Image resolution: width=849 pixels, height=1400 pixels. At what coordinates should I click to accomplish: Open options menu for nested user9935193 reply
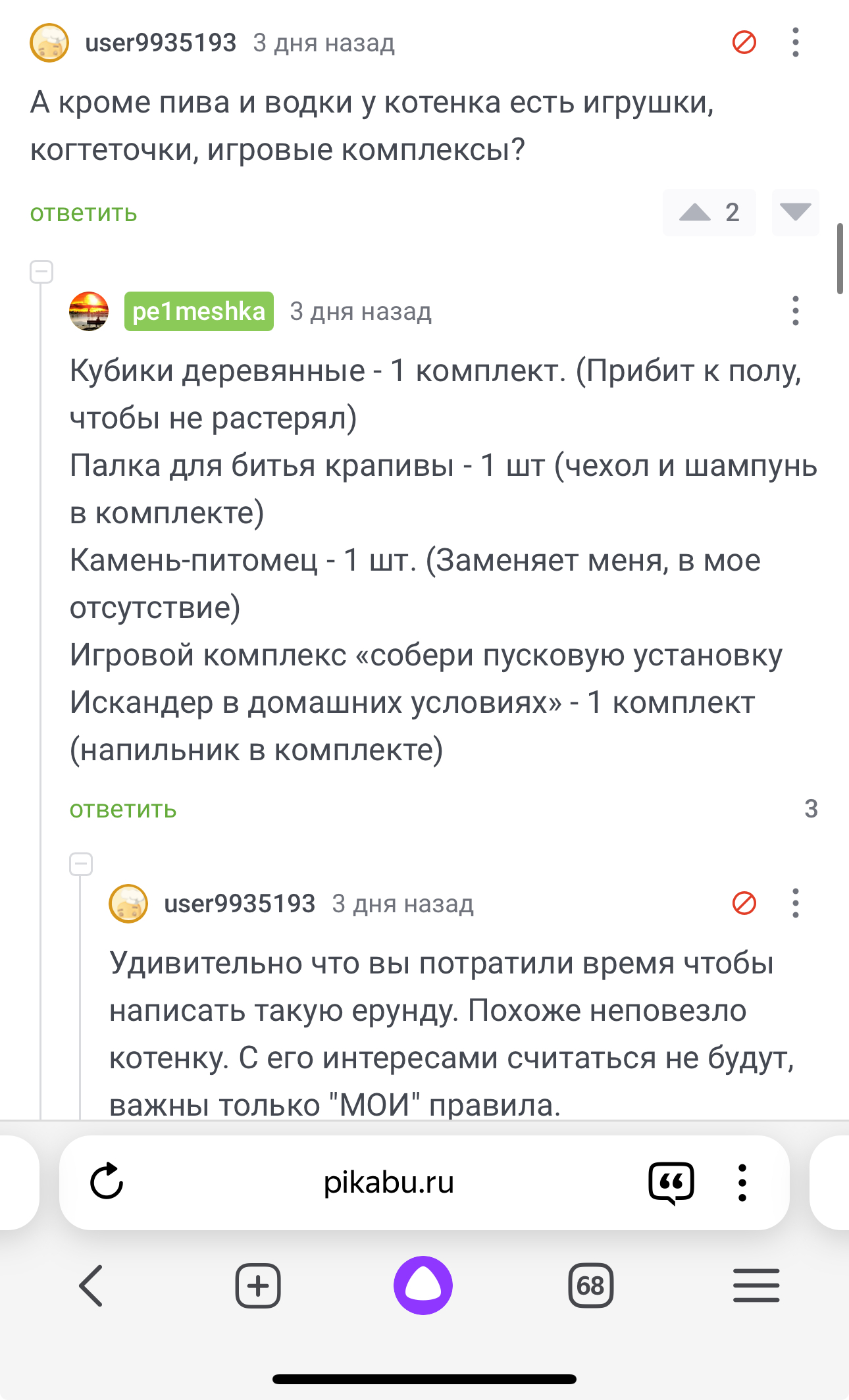pyautogui.click(x=796, y=903)
